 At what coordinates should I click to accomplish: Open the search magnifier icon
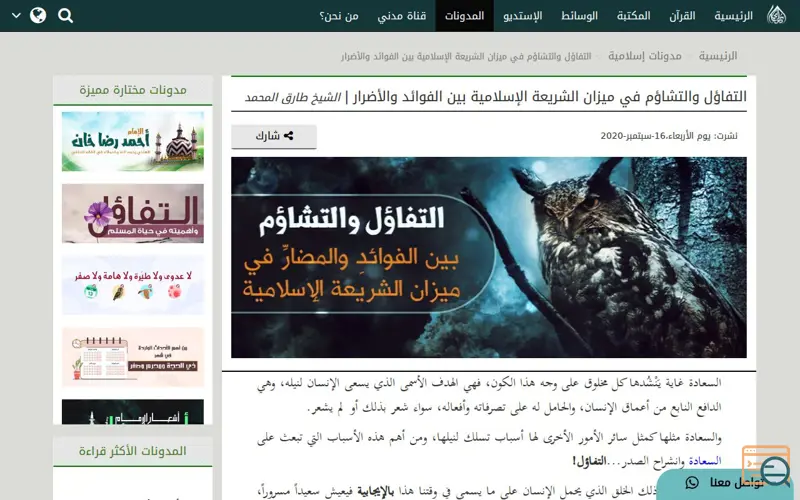click(65, 16)
